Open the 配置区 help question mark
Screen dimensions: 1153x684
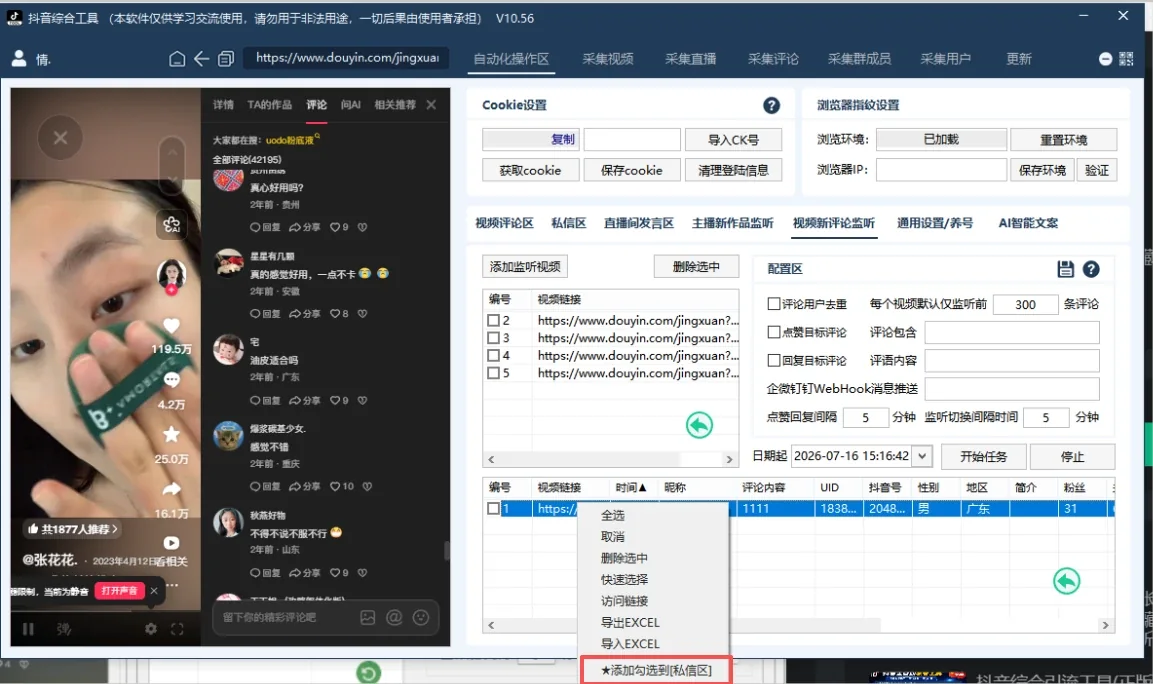click(1091, 269)
